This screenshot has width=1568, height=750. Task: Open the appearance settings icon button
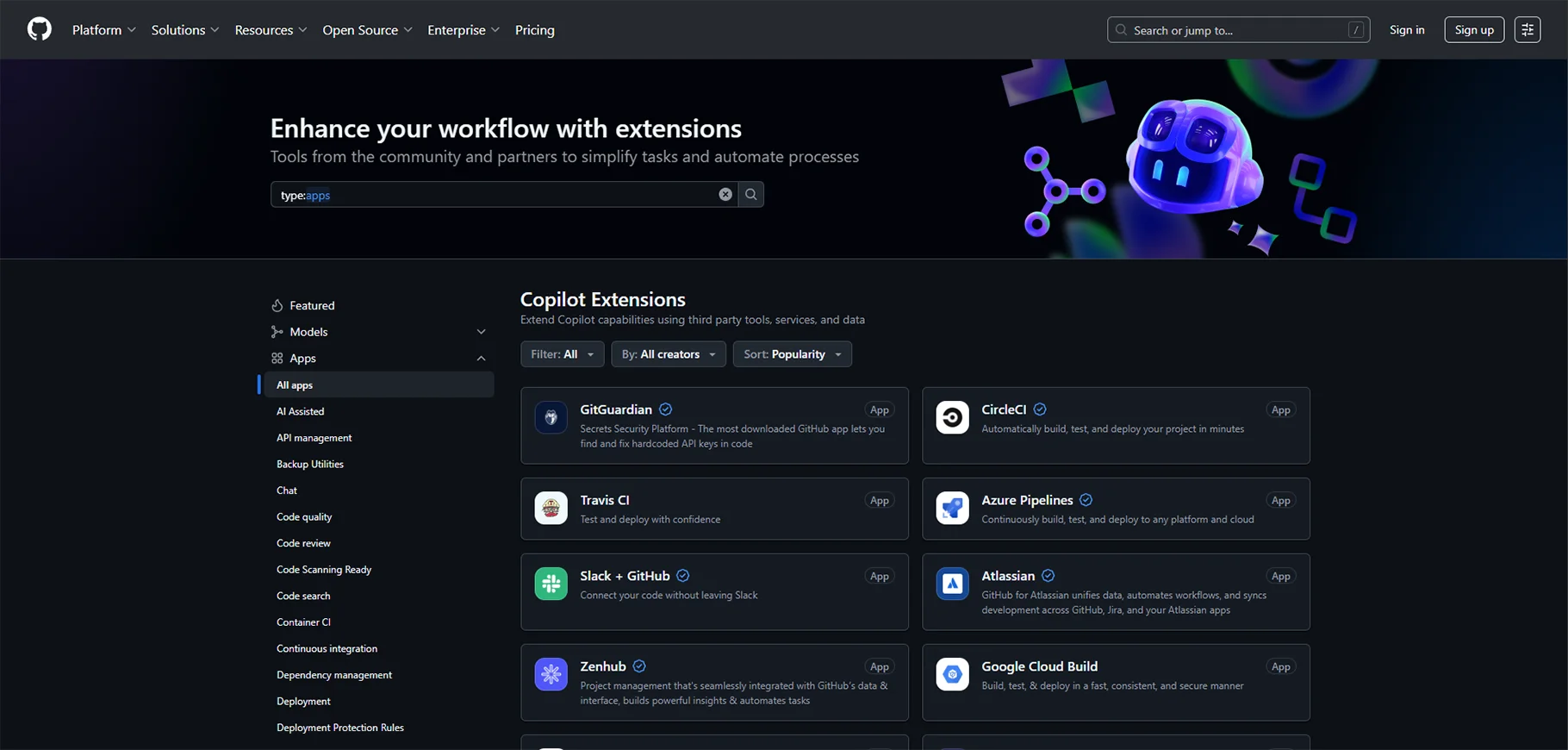1528,30
